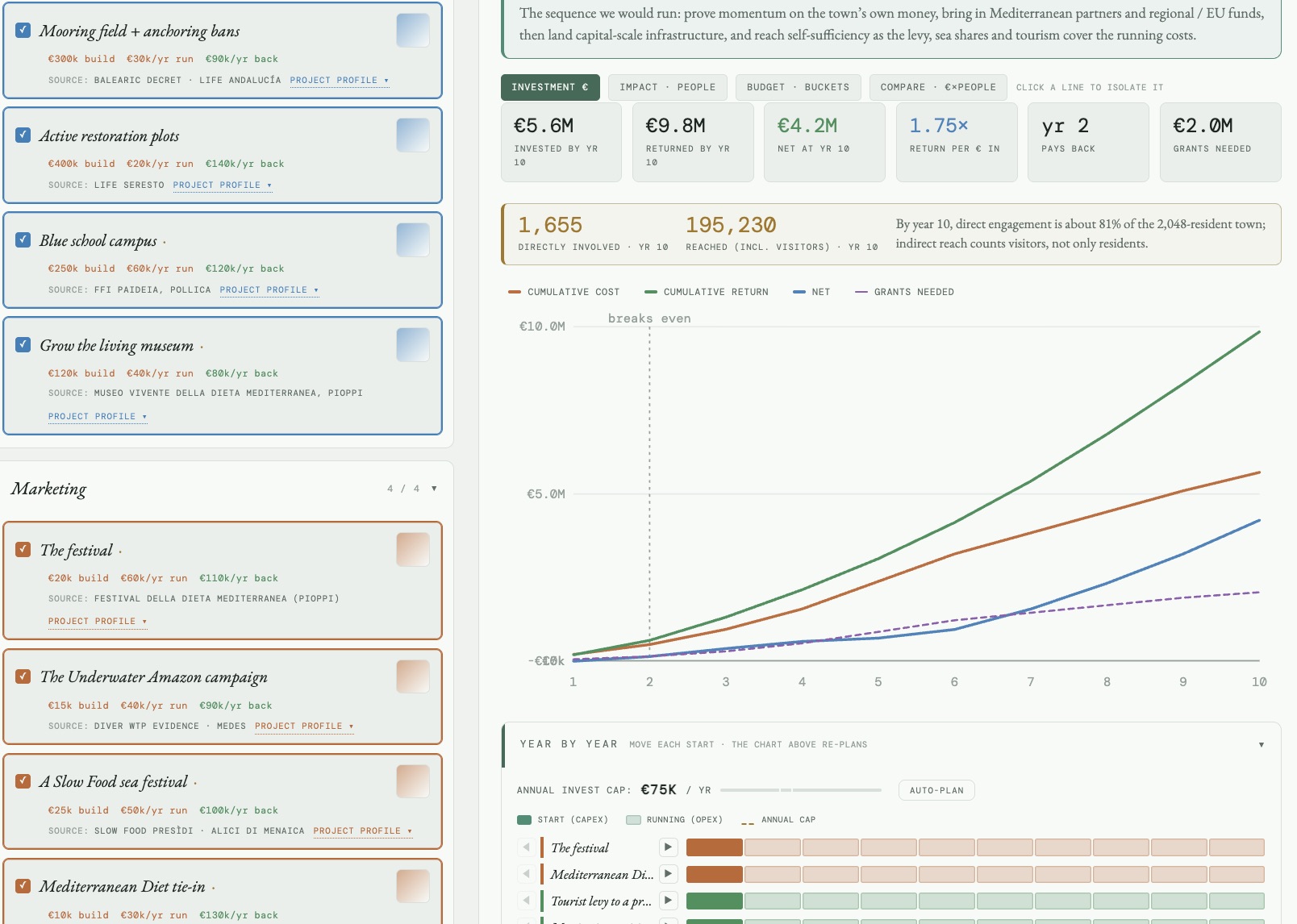Open Underwater Amazon campaign image thumbnail
Screen dimensions: 1297x924
tap(413, 676)
